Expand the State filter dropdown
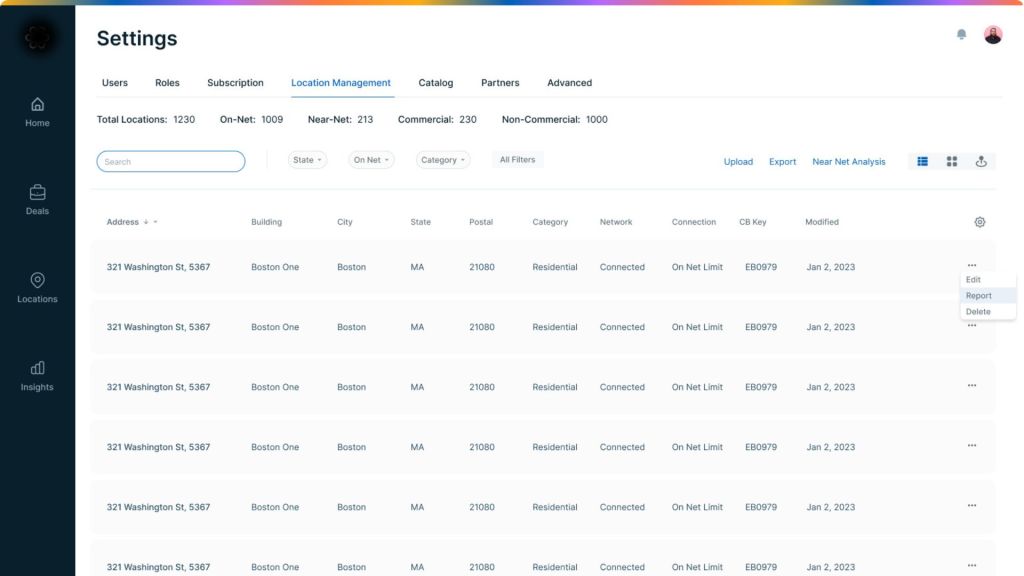This screenshot has width=1024, height=576. (x=307, y=160)
